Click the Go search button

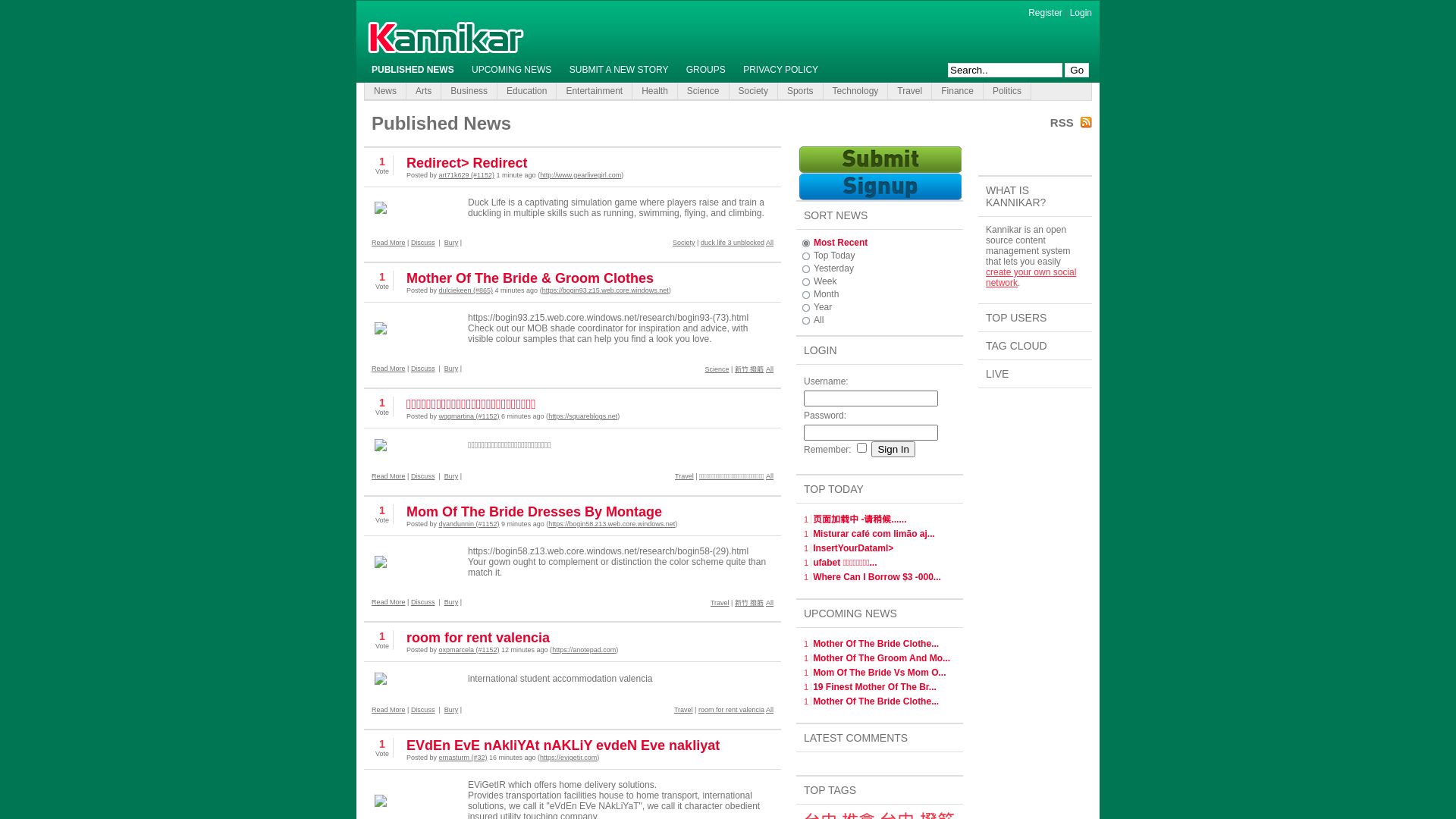pos(1077,70)
